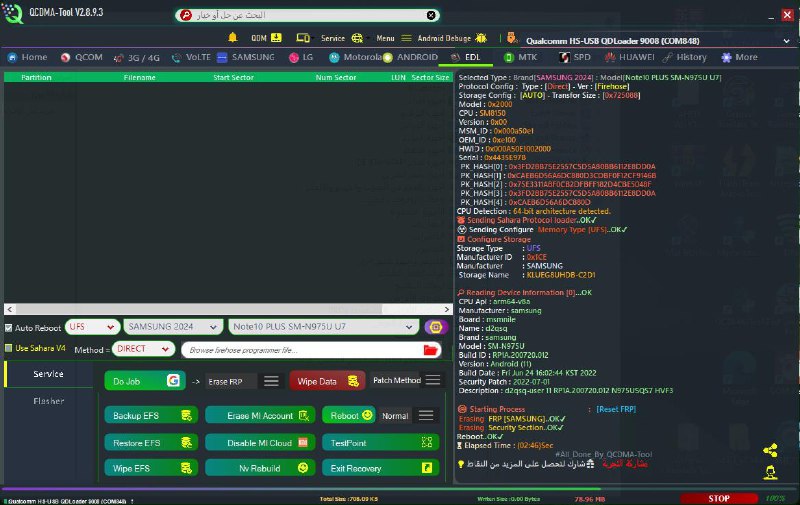Open the LG tab
The height and width of the screenshot is (505, 800).
pos(301,57)
